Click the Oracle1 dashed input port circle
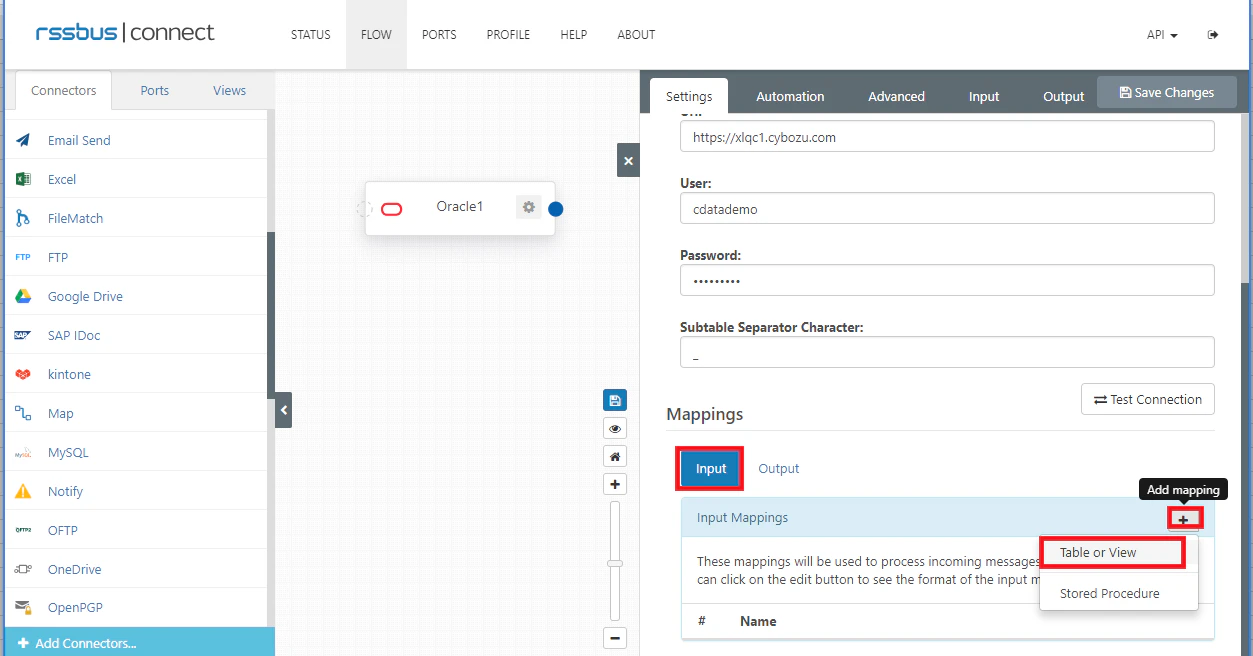1253x656 pixels. [365, 209]
